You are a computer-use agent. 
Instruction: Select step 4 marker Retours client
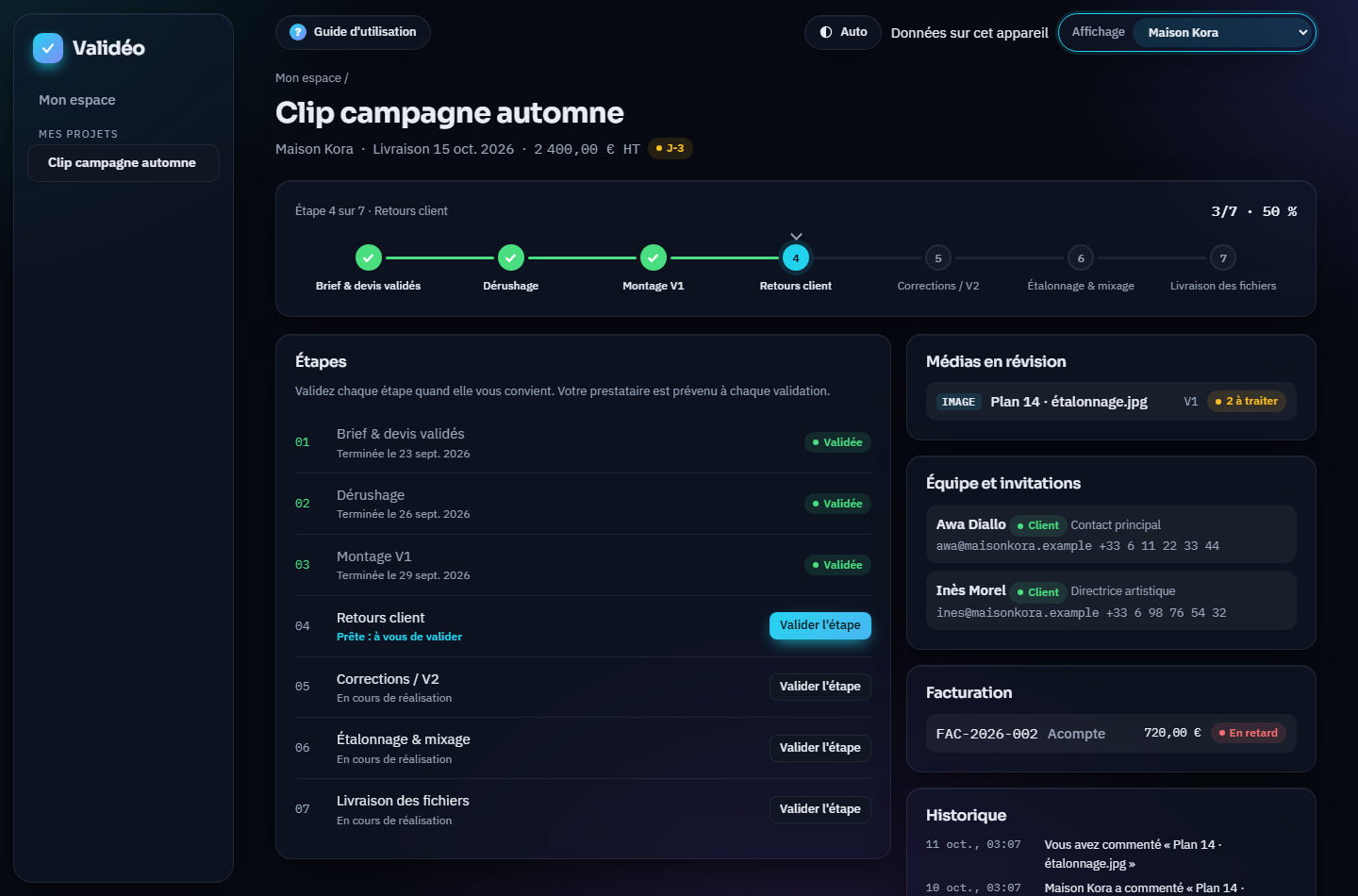pyautogui.click(x=796, y=257)
